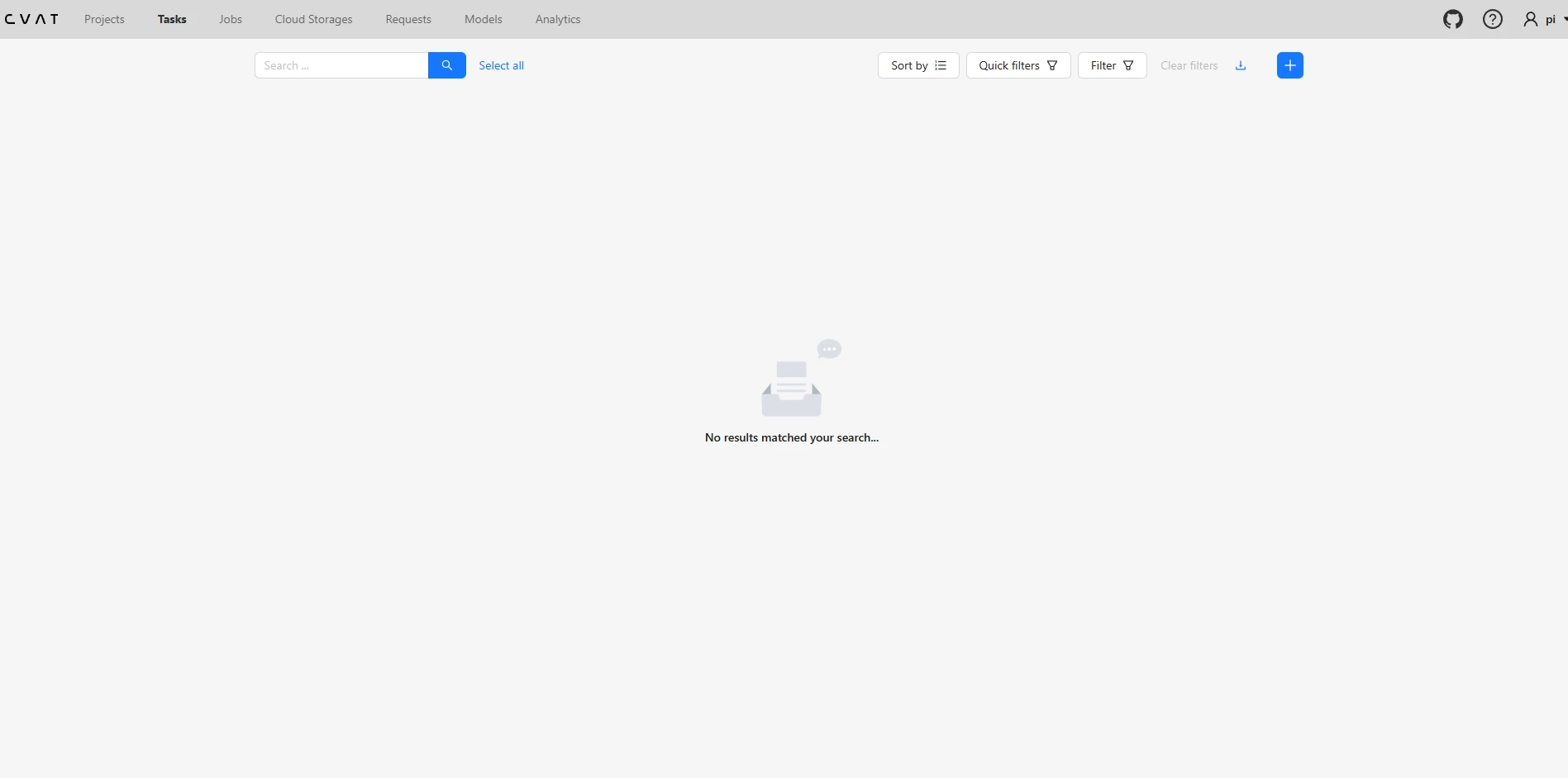Open the pi user account menu
The height and width of the screenshot is (778, 1568).
point(1544,19)
